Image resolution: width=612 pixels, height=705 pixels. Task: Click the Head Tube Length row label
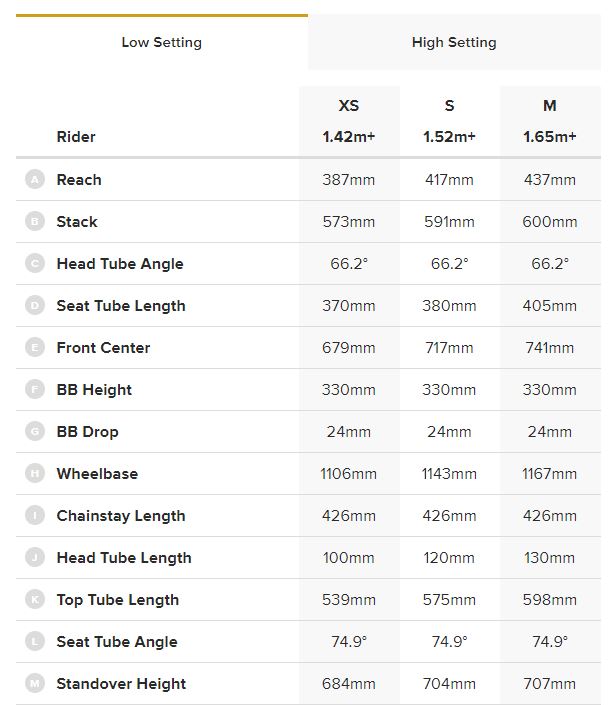point(124,558)
